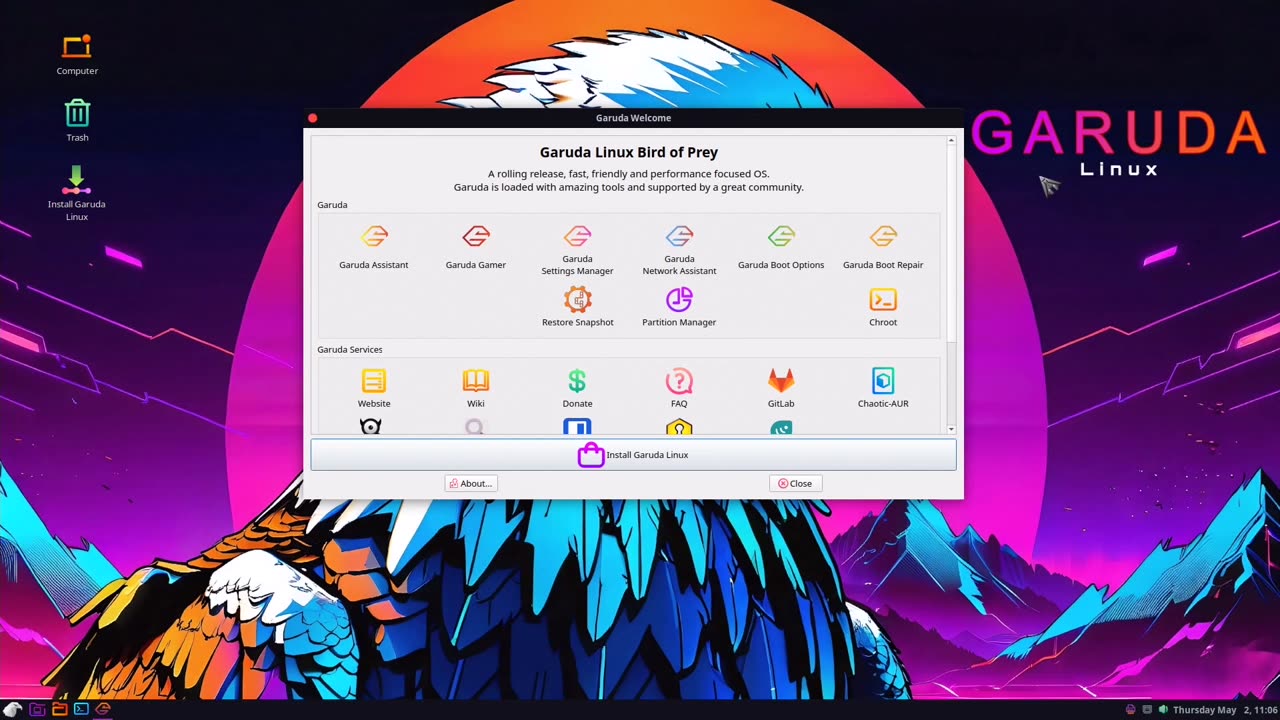The image size is (1280, 720).
Task: Open the orange file manager taskbar icon
Action: tap(59, 709)
